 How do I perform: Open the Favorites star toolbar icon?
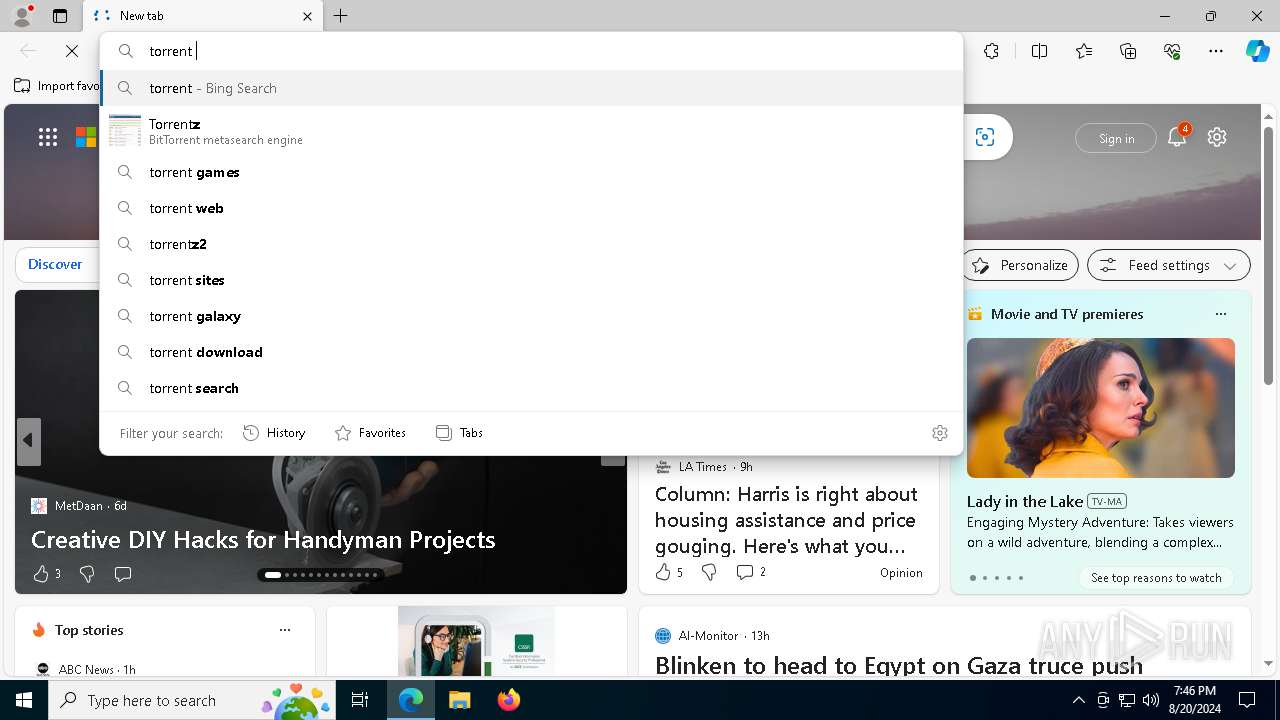(x=1084, y=51)
